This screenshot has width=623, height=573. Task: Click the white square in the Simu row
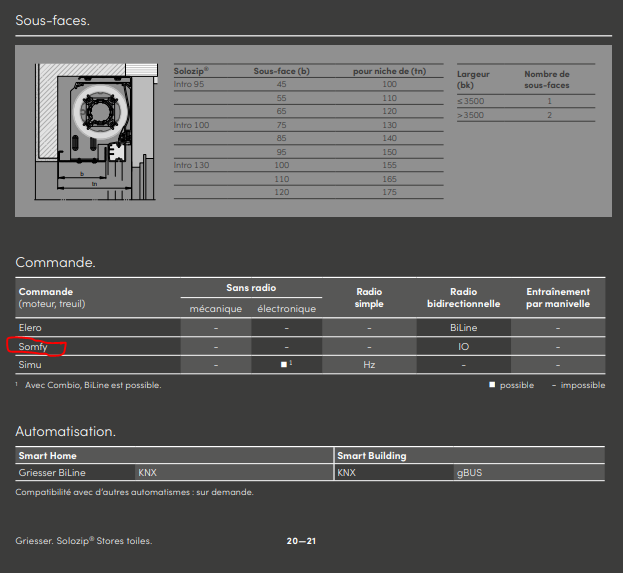[283, 365]
